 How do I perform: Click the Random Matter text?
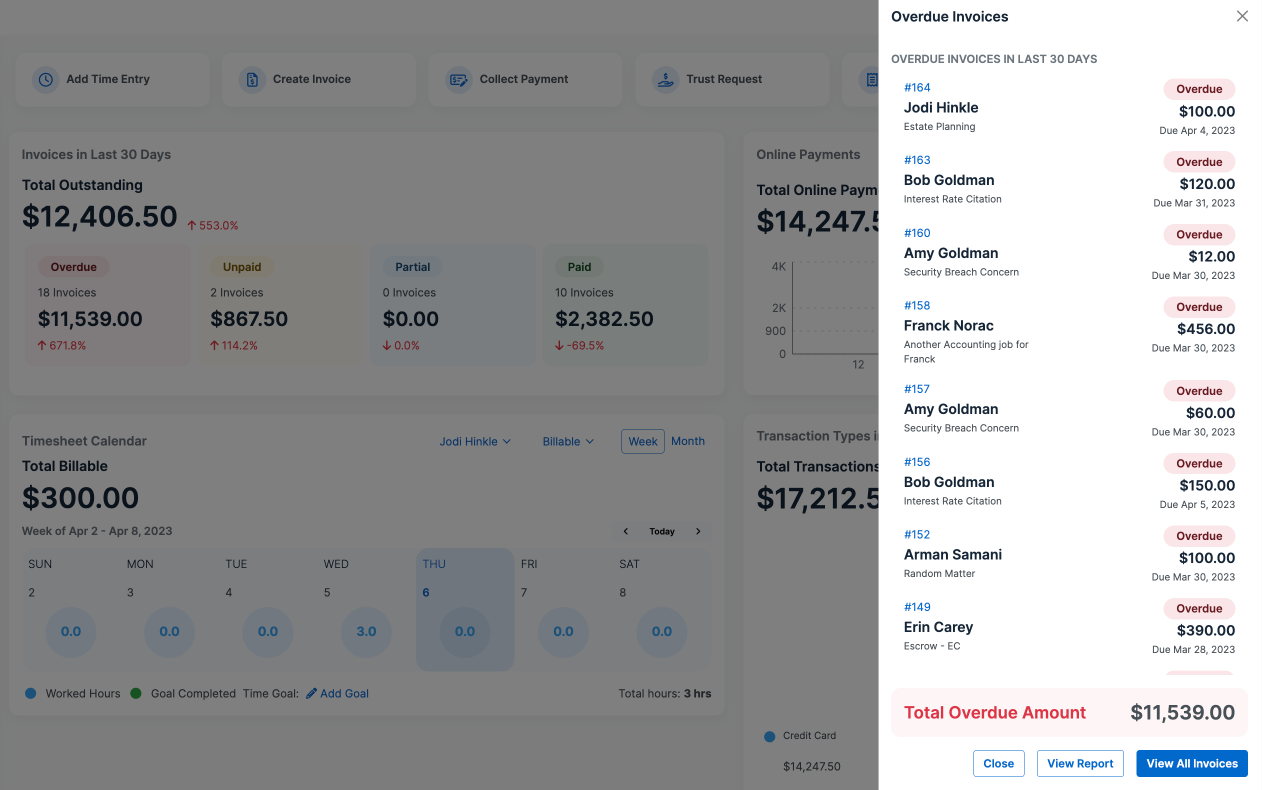pos(939,574)
